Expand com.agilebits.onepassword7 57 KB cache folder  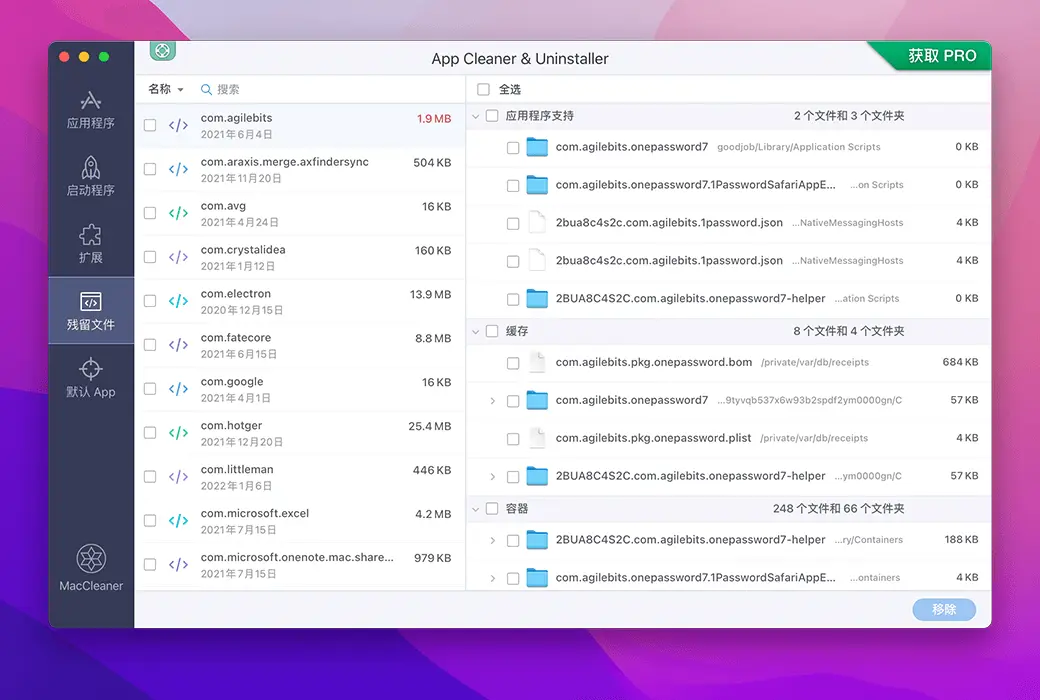click(x=492, y=401)
